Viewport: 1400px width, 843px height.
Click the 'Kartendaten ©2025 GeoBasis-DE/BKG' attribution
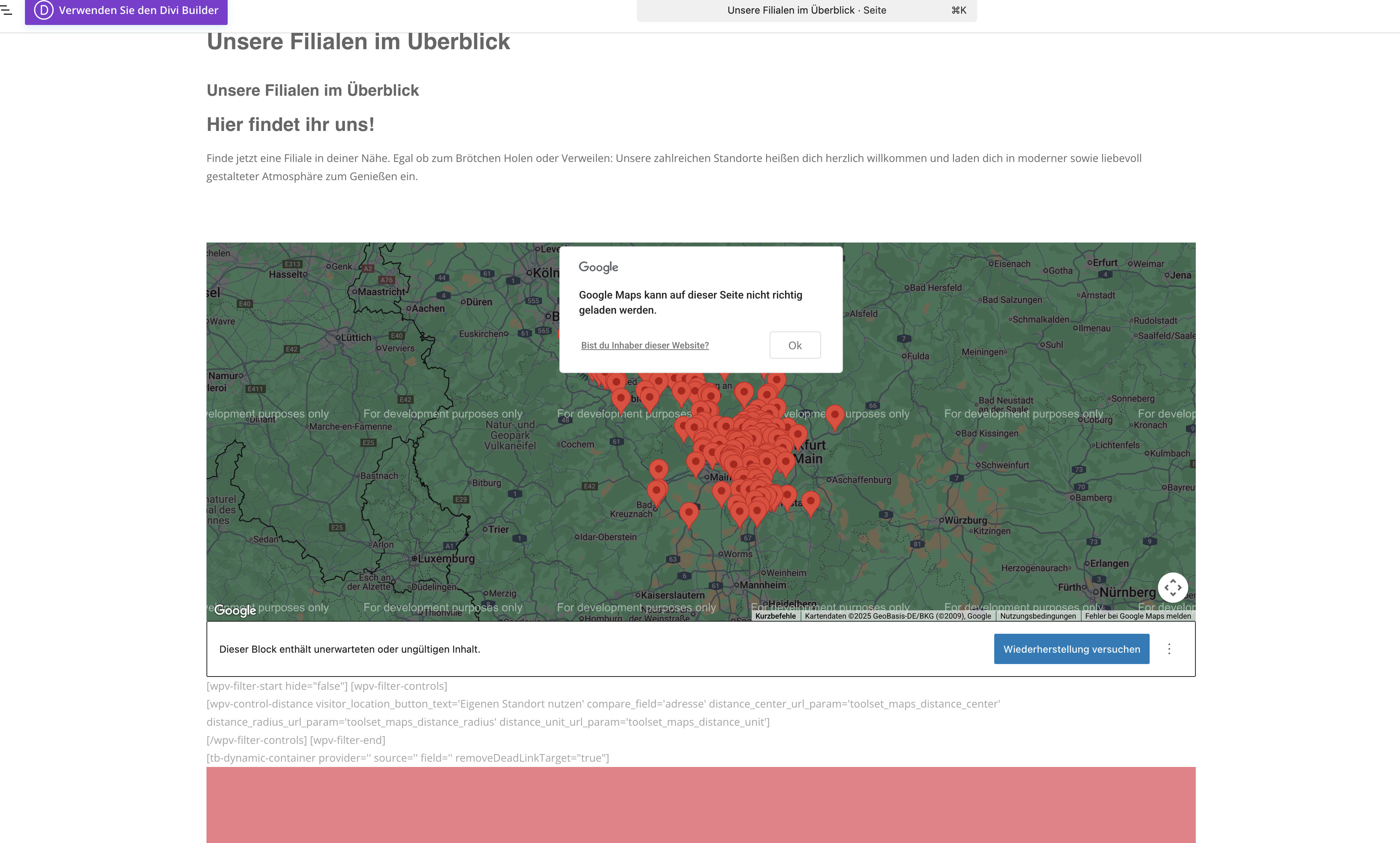point(897,616)
